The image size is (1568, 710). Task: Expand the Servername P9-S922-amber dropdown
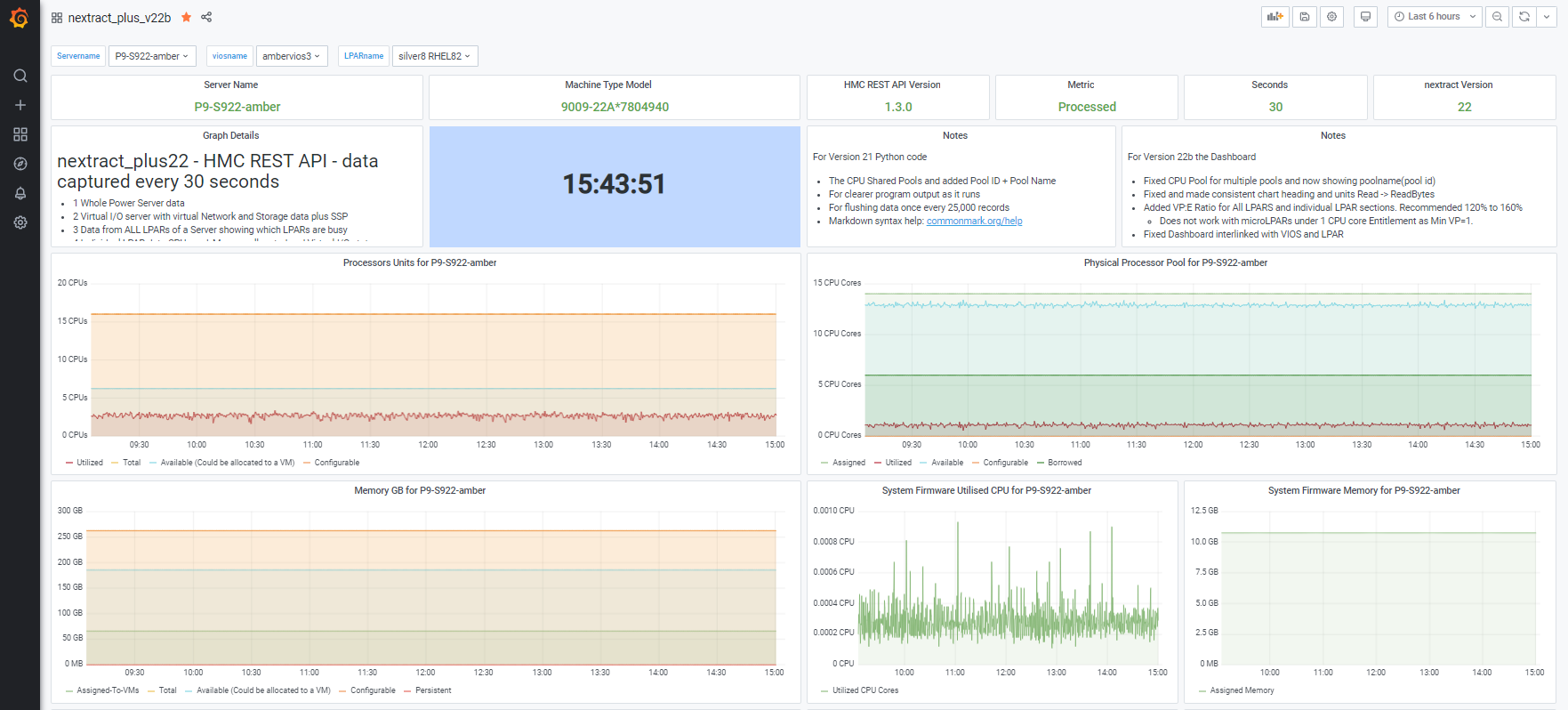point(152,56)
